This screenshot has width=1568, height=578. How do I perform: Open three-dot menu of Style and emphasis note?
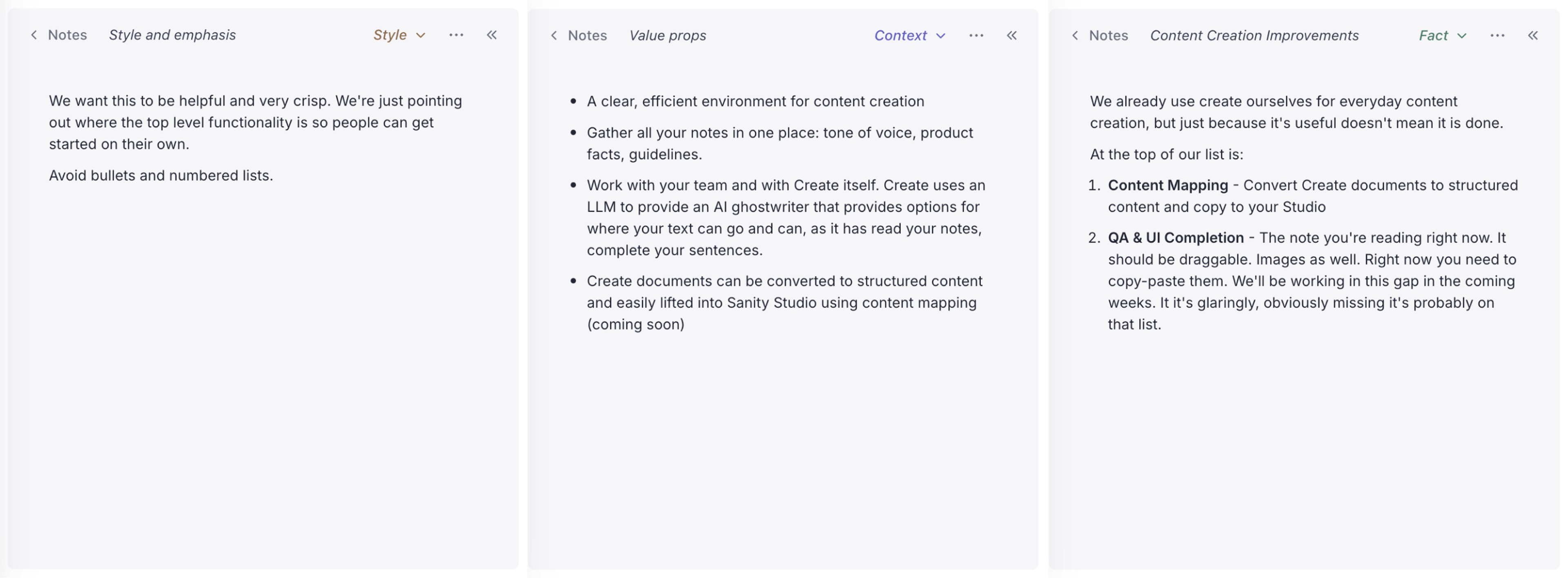[456, 35]
